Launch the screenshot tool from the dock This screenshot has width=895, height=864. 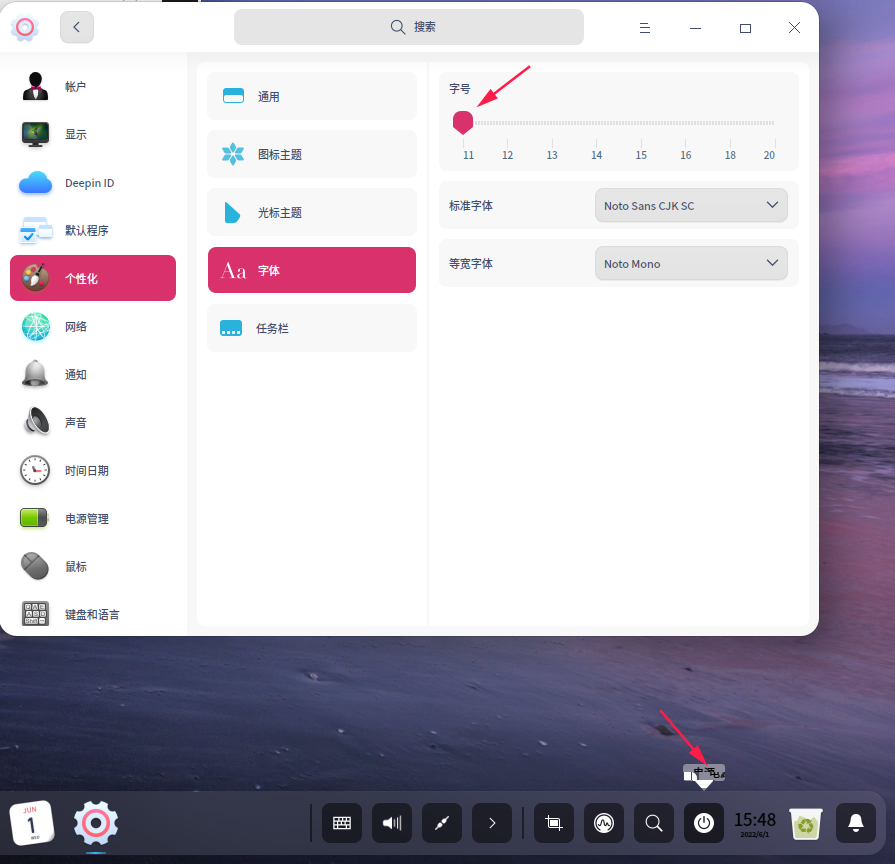point(554,823)
